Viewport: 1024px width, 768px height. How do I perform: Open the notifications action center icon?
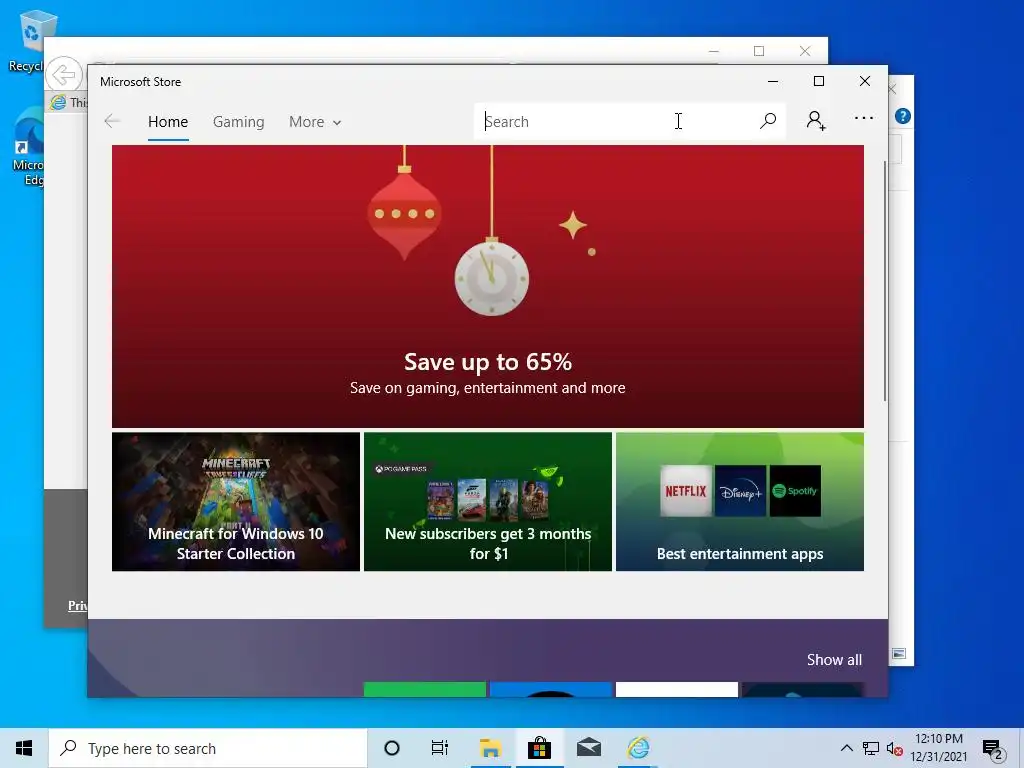tap(993, 749)
